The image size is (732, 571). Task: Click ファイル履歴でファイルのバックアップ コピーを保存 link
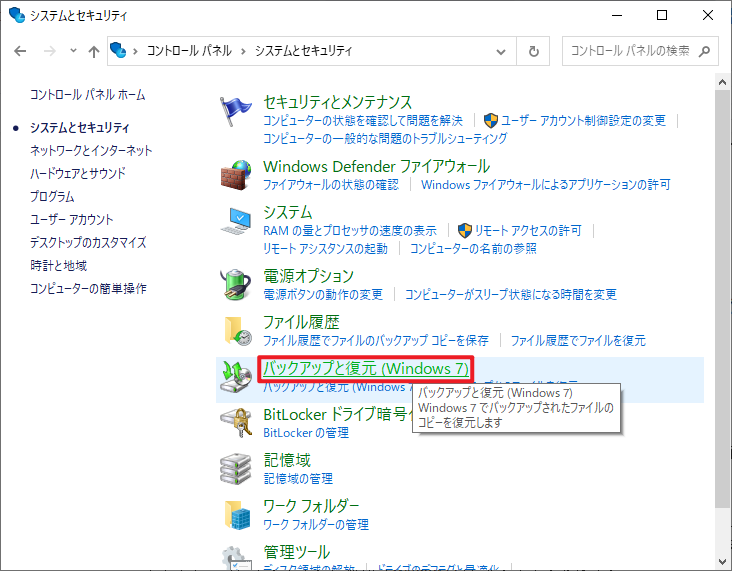coord(376,341)
